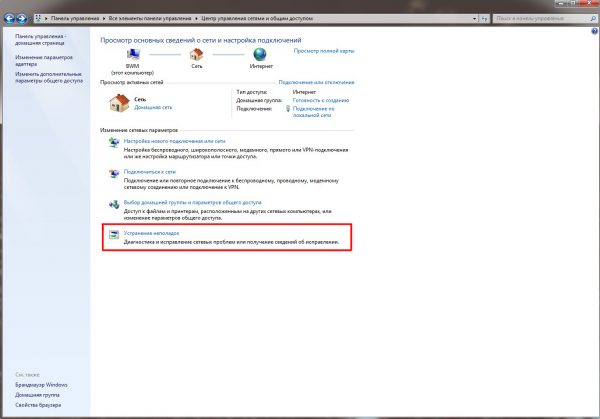Open Свойства браузера link

pyautogui.click(x=38, y=405)
